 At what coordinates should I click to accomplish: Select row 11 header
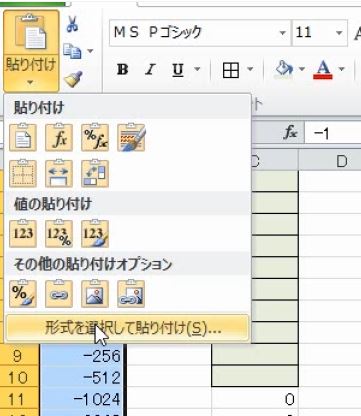click(20, 399)
